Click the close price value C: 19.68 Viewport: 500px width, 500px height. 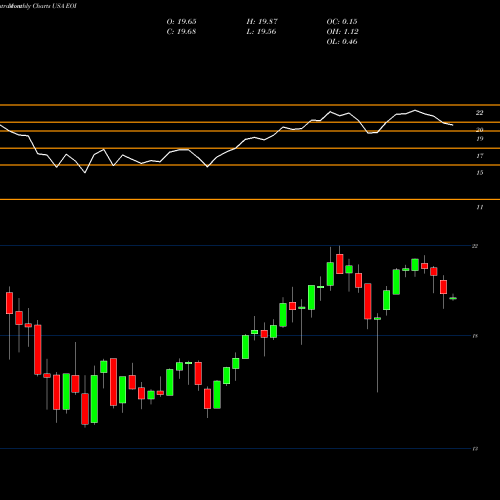click(181, 32)
